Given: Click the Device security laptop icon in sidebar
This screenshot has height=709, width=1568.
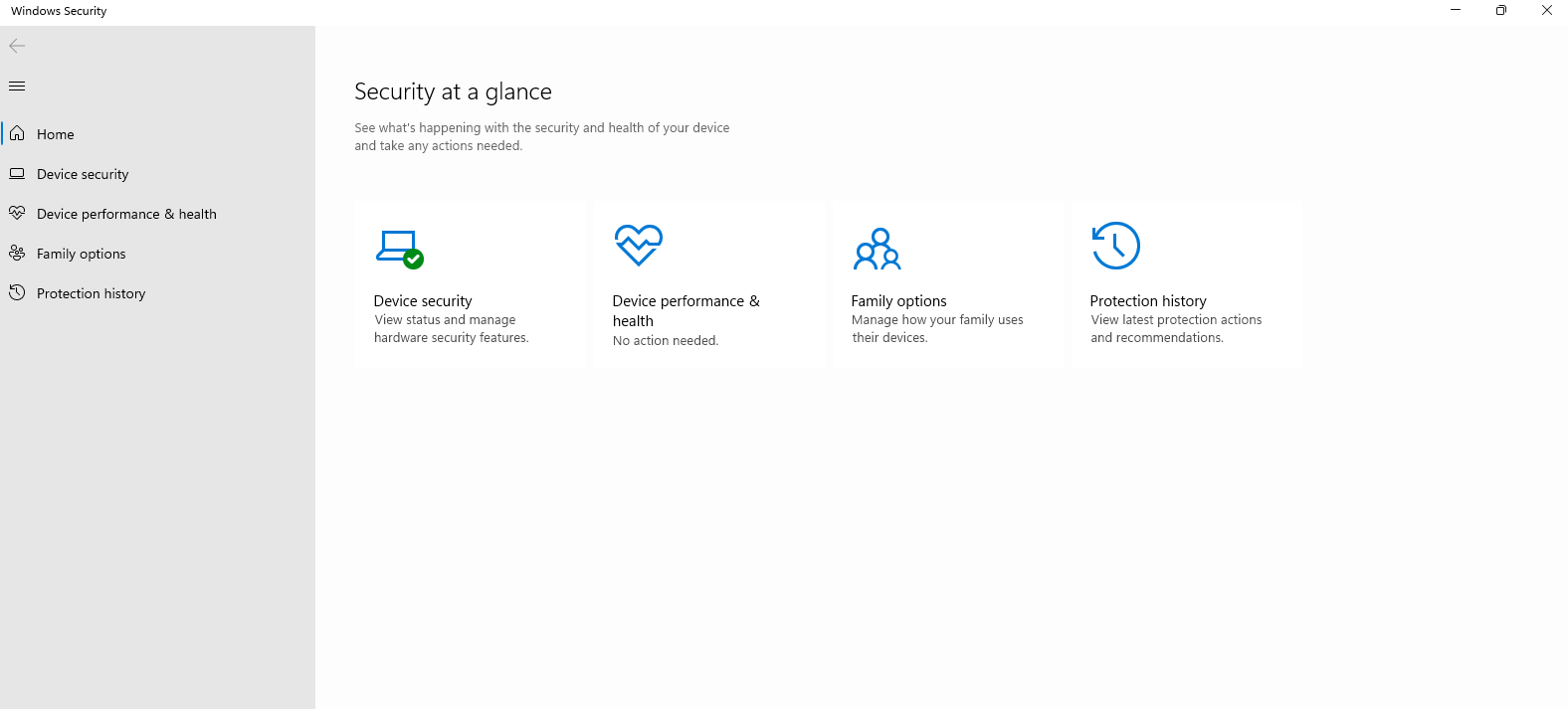Looking at the screenshot, I should tap(17, 174).
